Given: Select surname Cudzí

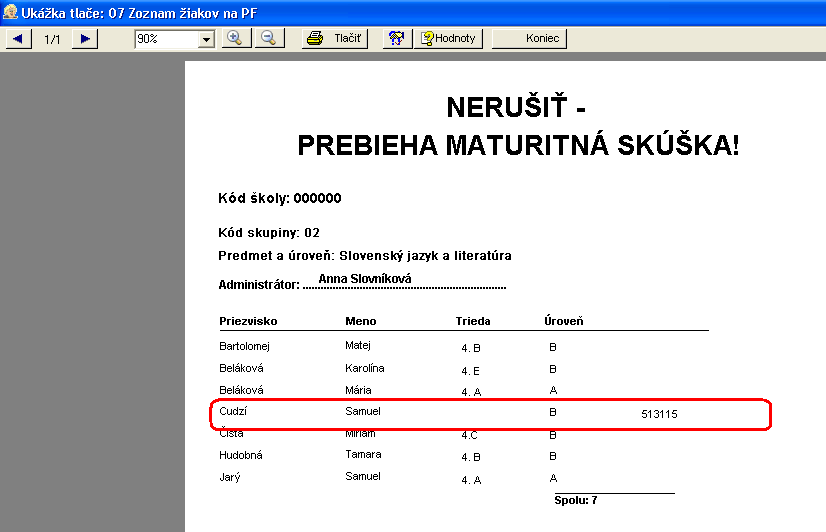Looking at the screenshot, I should pyautogui.click(x=233, y=411).
